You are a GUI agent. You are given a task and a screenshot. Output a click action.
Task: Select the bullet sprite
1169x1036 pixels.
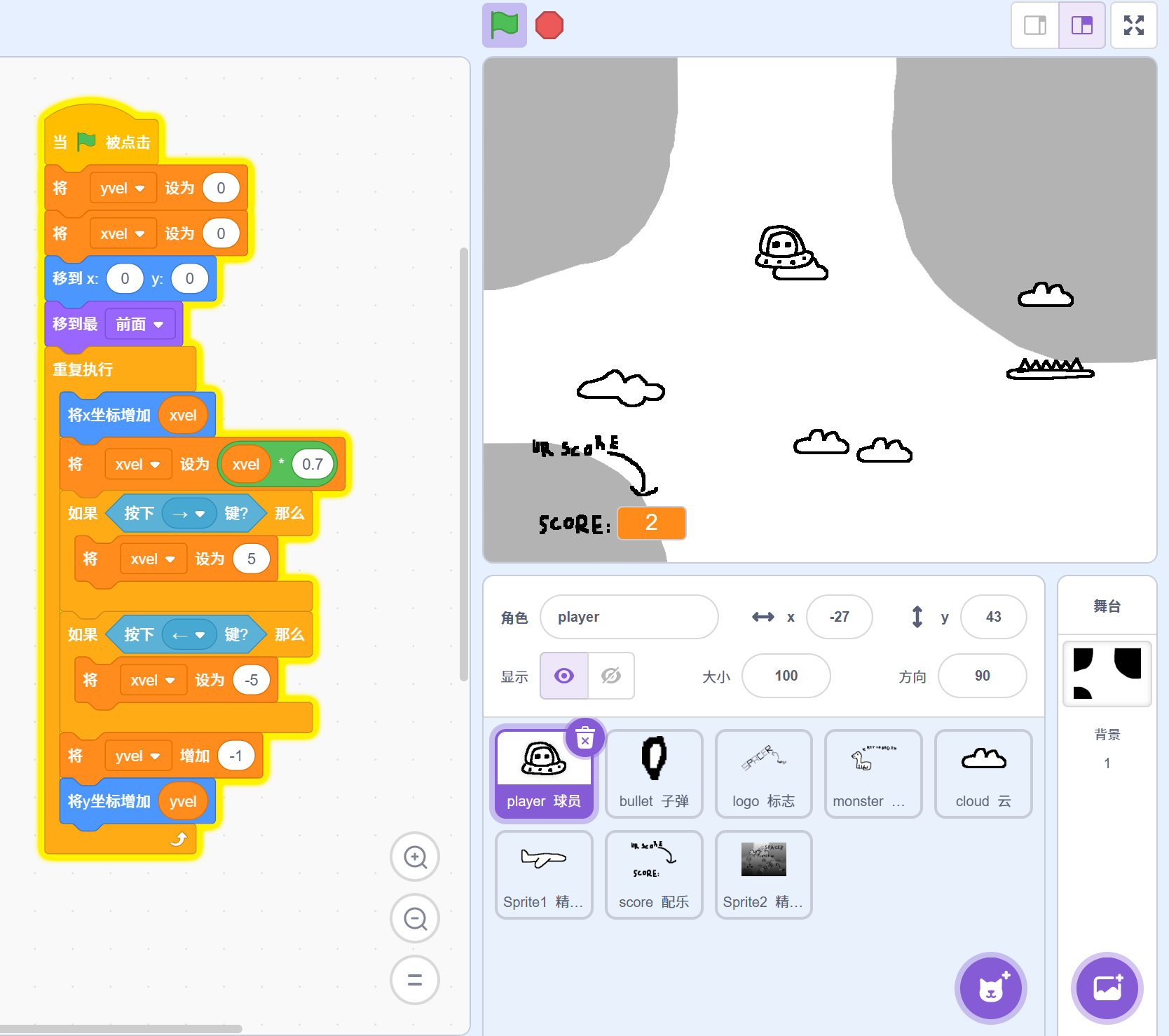(x=654, y=772)
